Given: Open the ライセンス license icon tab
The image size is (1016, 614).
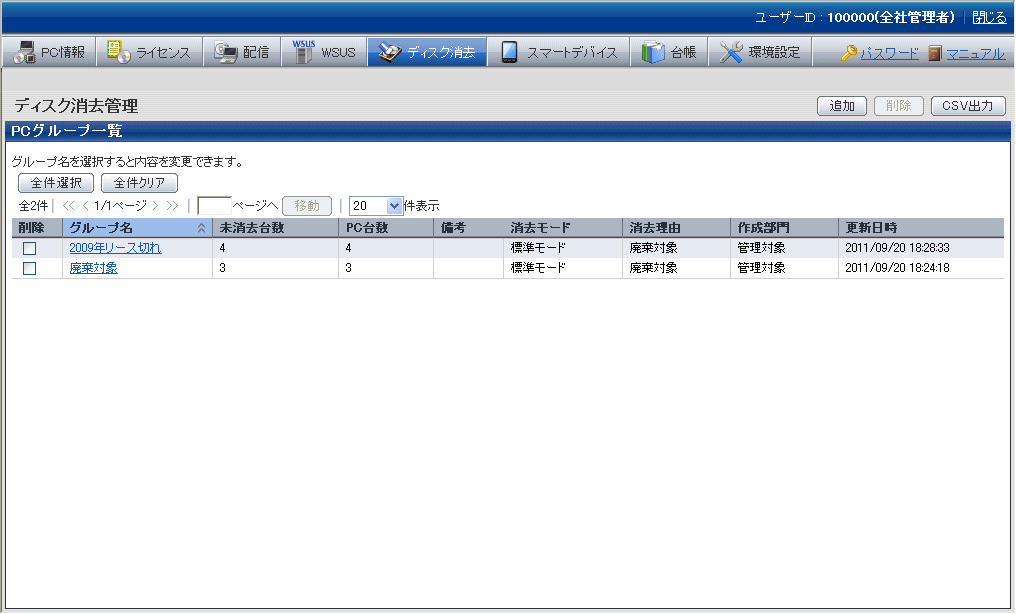Looking at the screenshot, I should coord(119,53).
